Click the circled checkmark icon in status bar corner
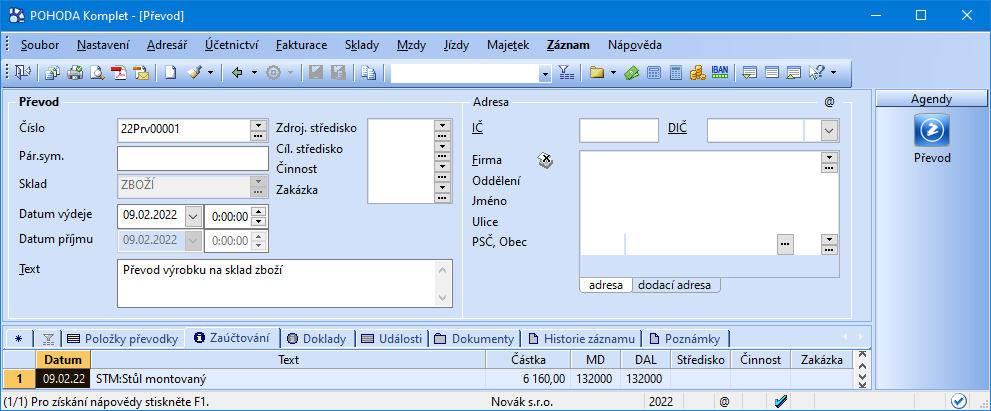Screen dimensions: 991x411 click(959, 400)
